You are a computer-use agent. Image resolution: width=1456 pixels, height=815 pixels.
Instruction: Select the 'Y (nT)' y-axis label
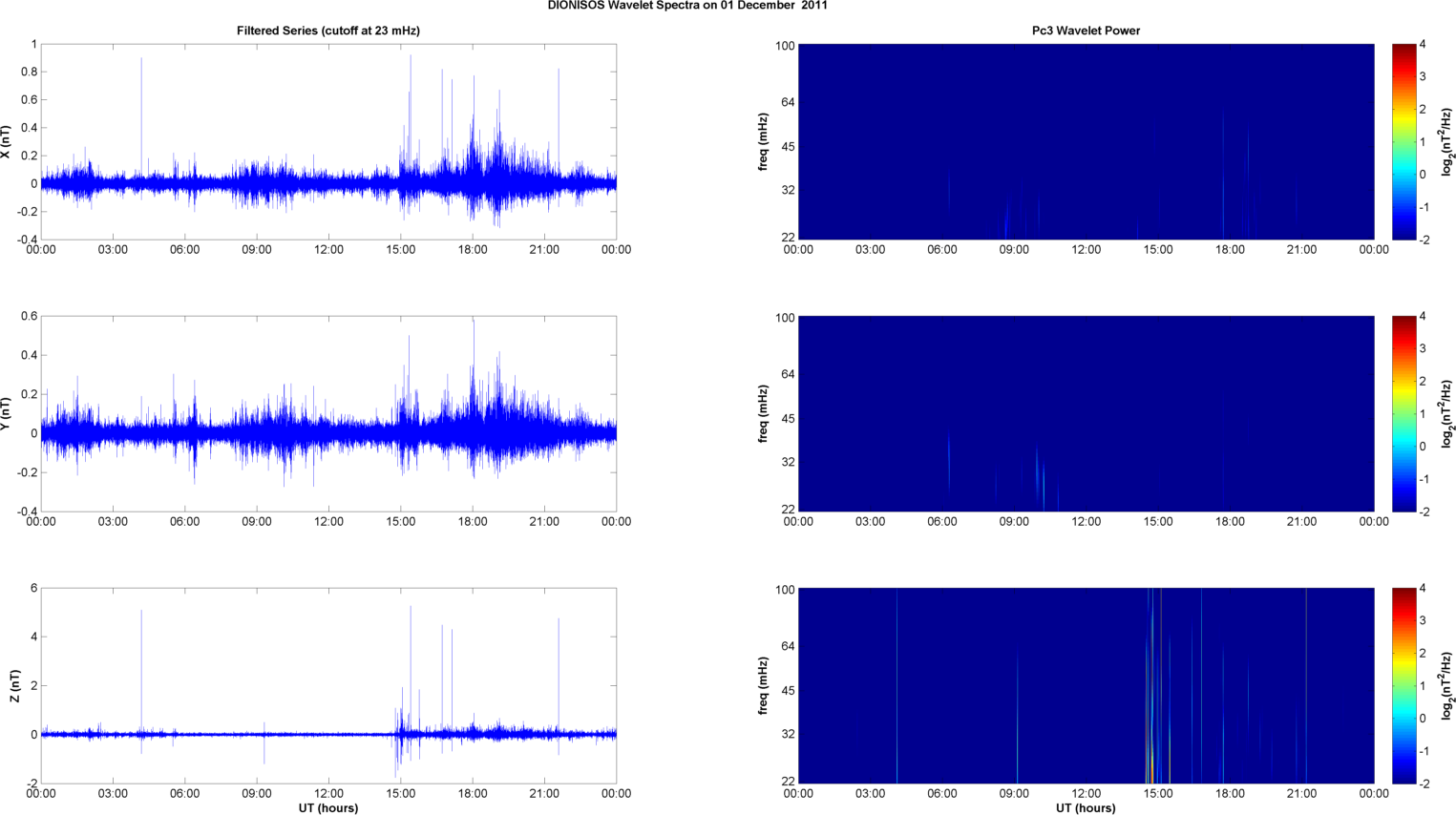click(x=6, y=413)
